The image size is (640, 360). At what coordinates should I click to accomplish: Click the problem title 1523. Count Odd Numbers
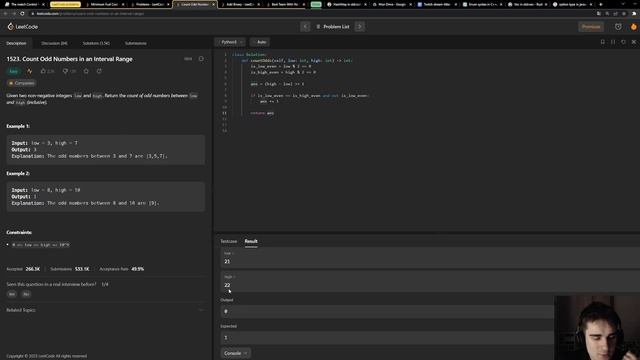pos(69,59)
